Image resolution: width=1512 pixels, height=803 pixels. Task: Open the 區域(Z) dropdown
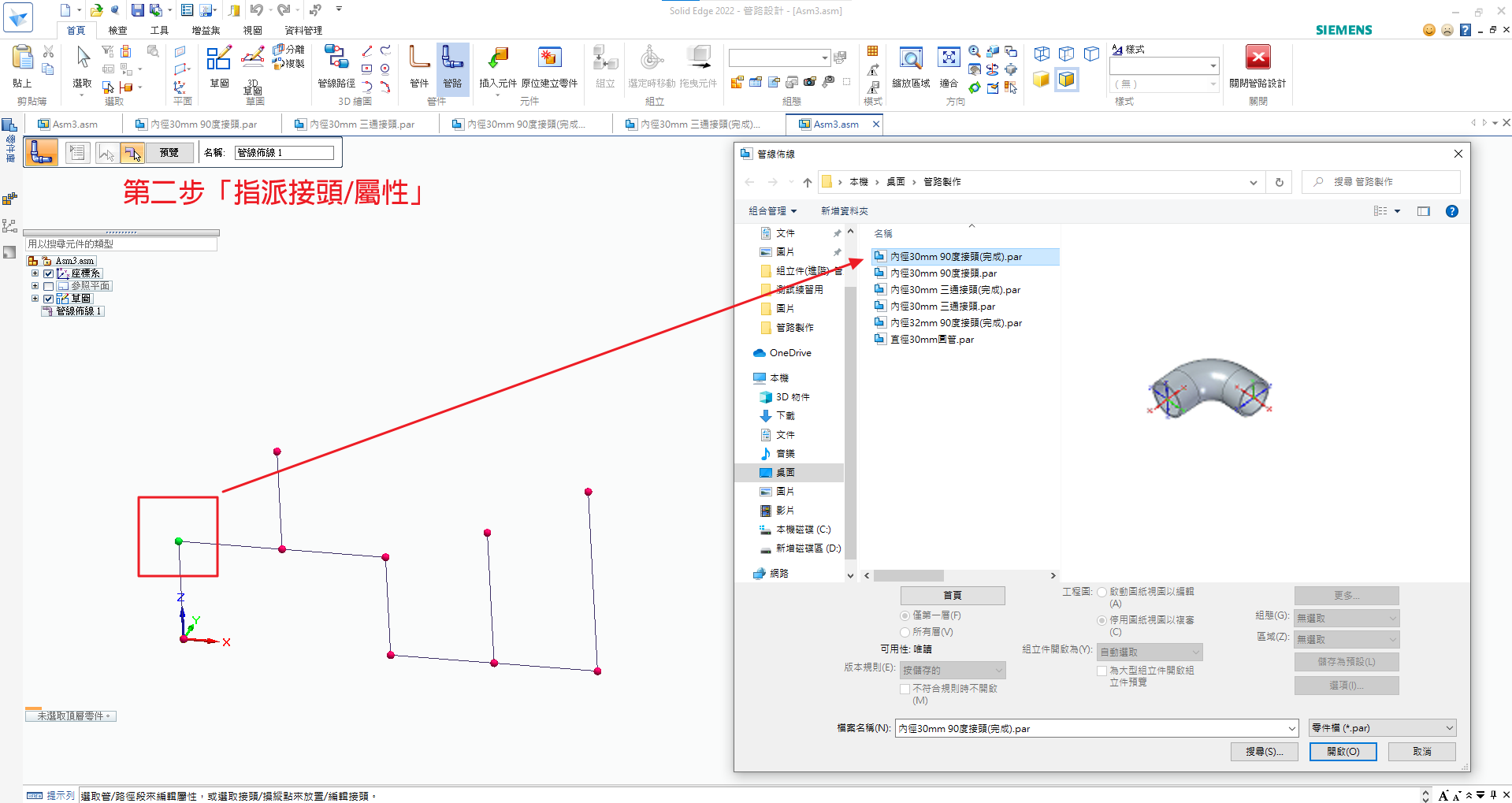tap(1347, 640)
